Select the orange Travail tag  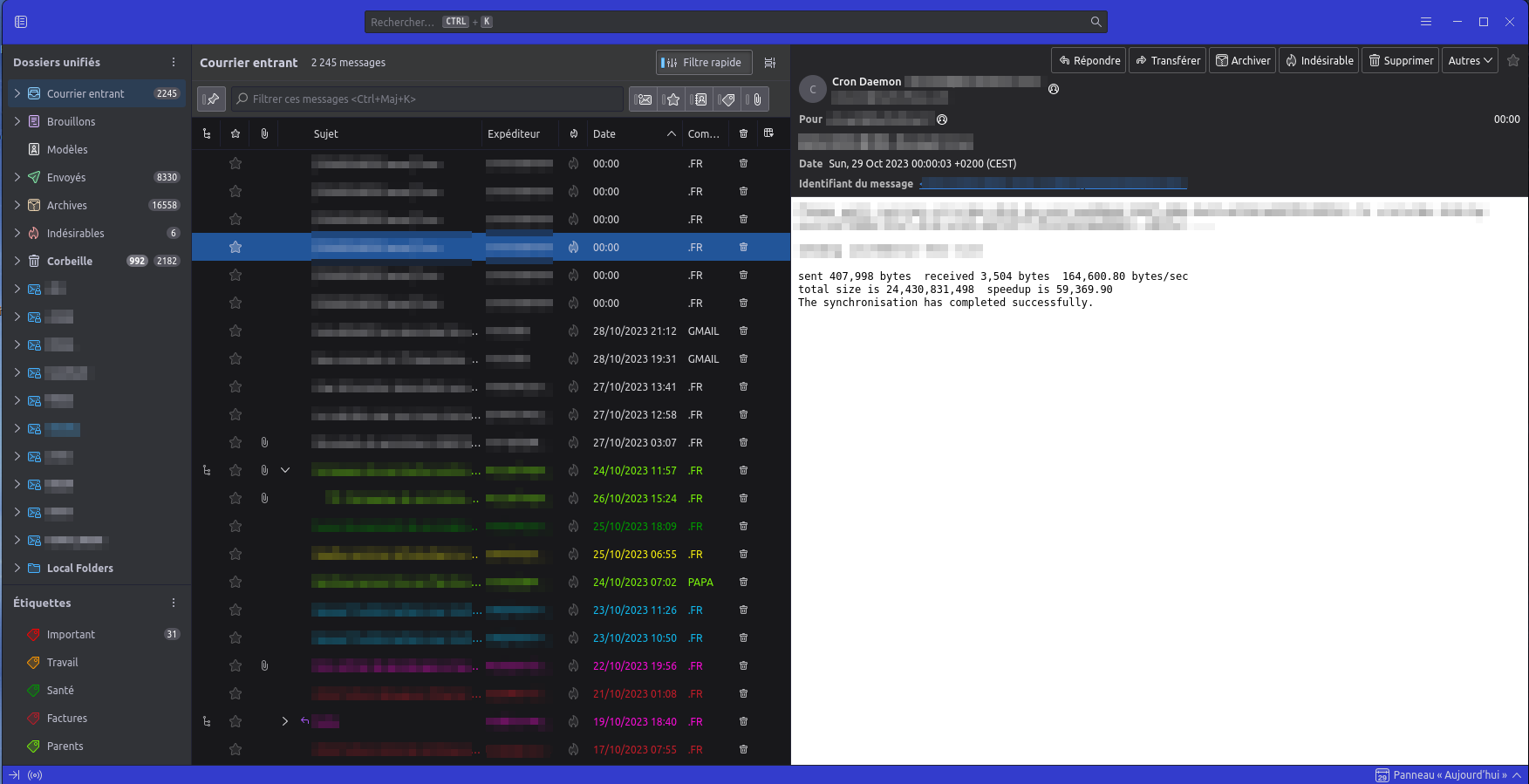tap(62, 663)
